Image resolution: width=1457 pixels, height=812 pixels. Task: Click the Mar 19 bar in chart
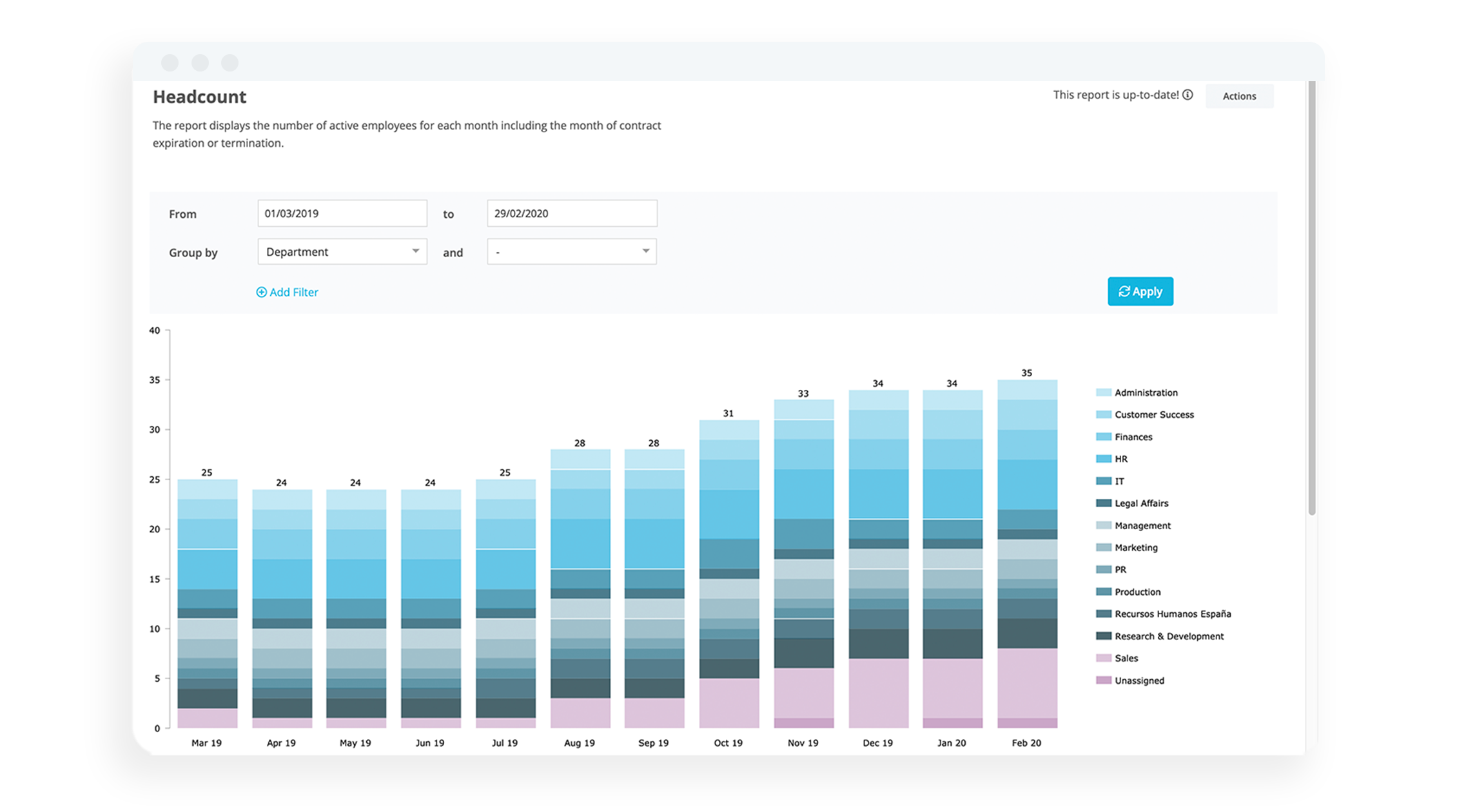tap(207, 604)
